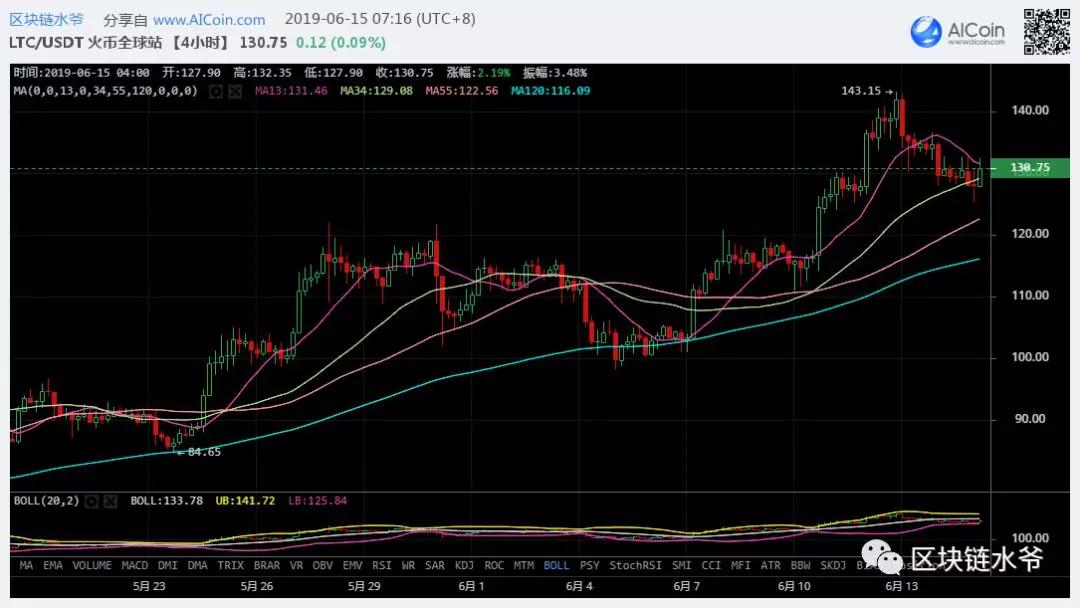The width and height of the screenshot is (1080, 608).
Task: Select the DMA indicator tab
Action: pos(197,565)
